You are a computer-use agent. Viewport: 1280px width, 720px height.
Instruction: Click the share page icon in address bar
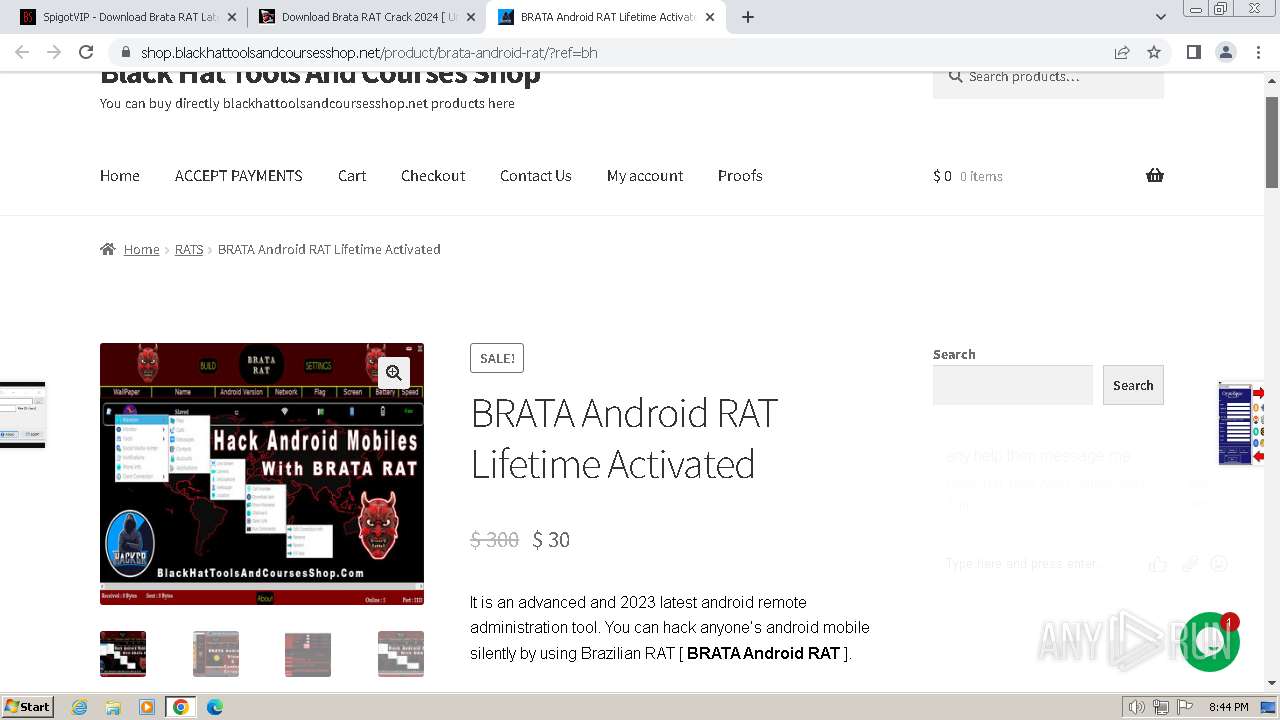click(1122, 52)
